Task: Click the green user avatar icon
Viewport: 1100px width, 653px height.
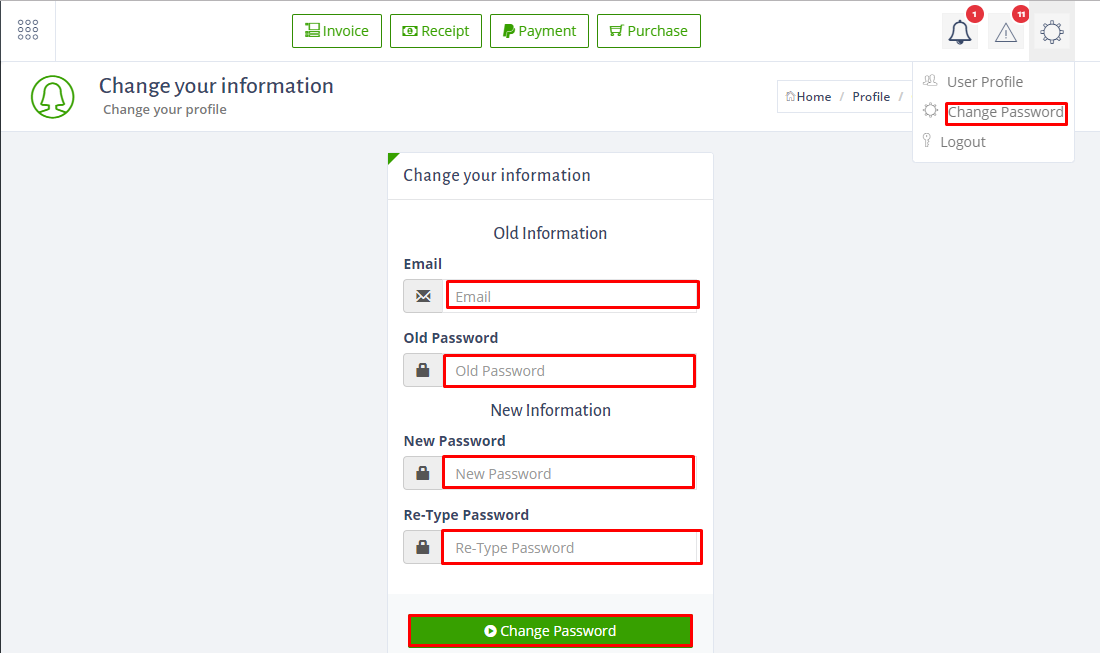Action: pos(53,97)
